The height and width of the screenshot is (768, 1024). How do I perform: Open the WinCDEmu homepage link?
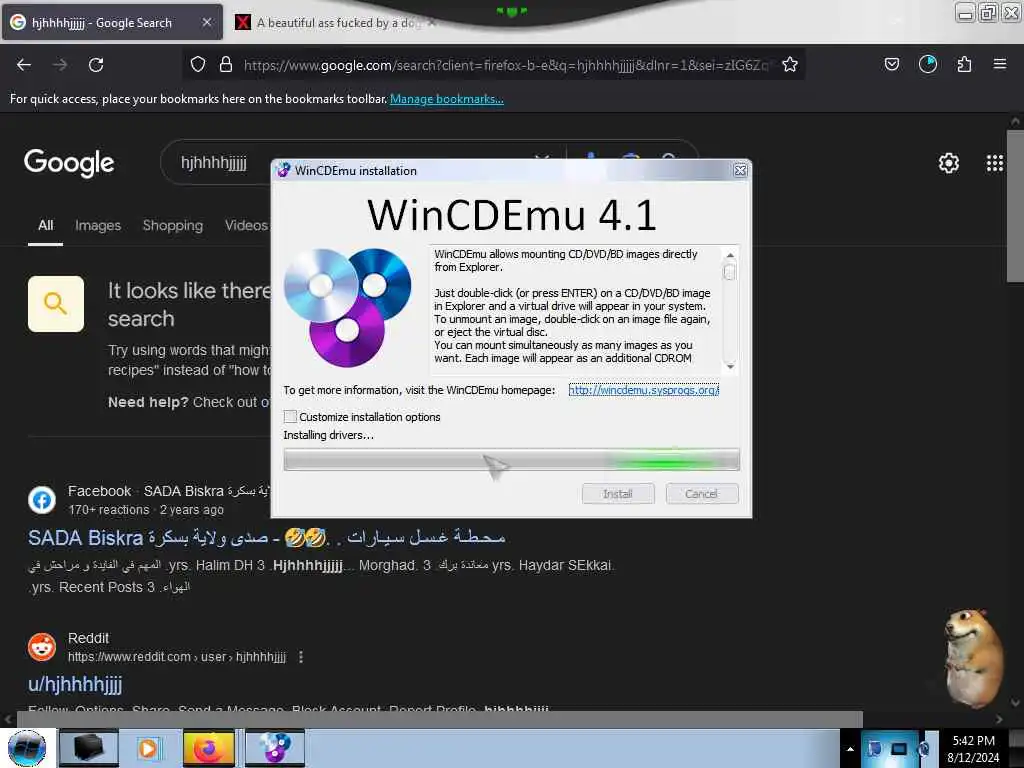click(644, 390)
